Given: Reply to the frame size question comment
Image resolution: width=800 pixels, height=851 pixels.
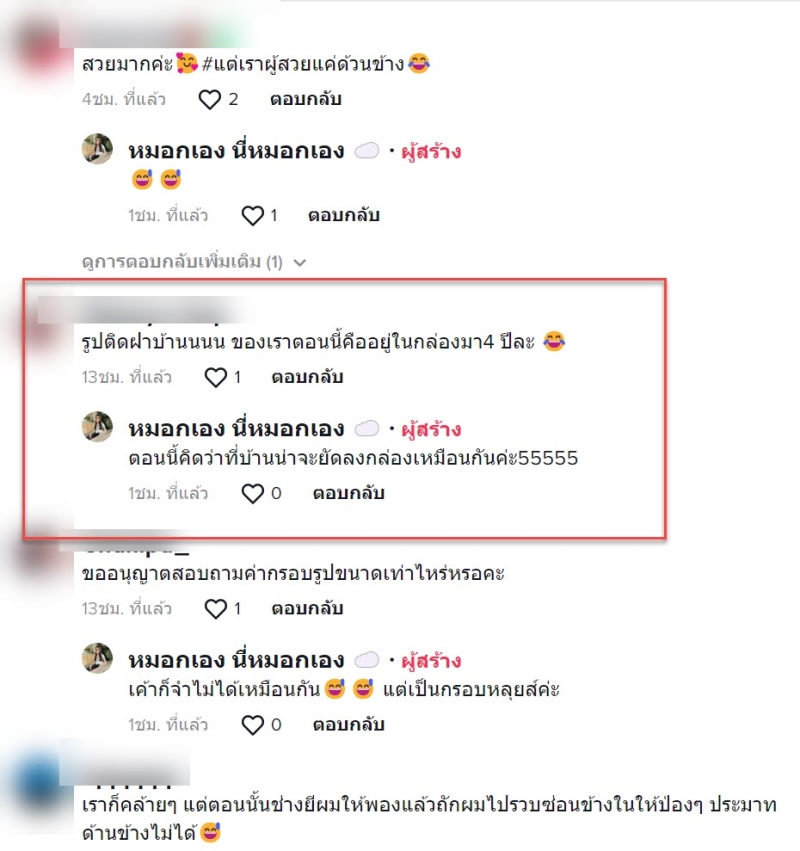Looking at the screenshot, I should tap(307, 609).
